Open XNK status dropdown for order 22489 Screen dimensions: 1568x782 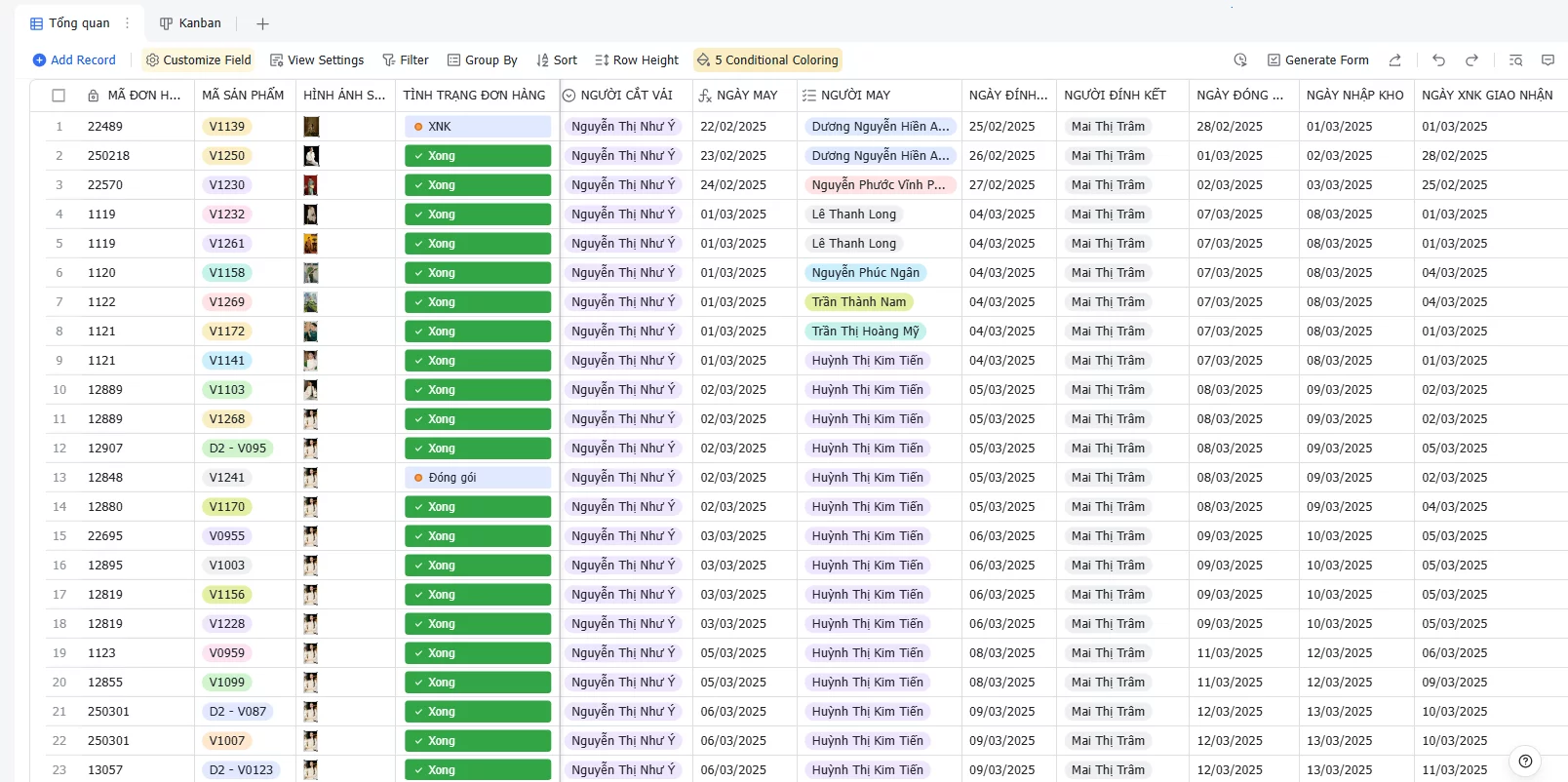pos(478,127)
